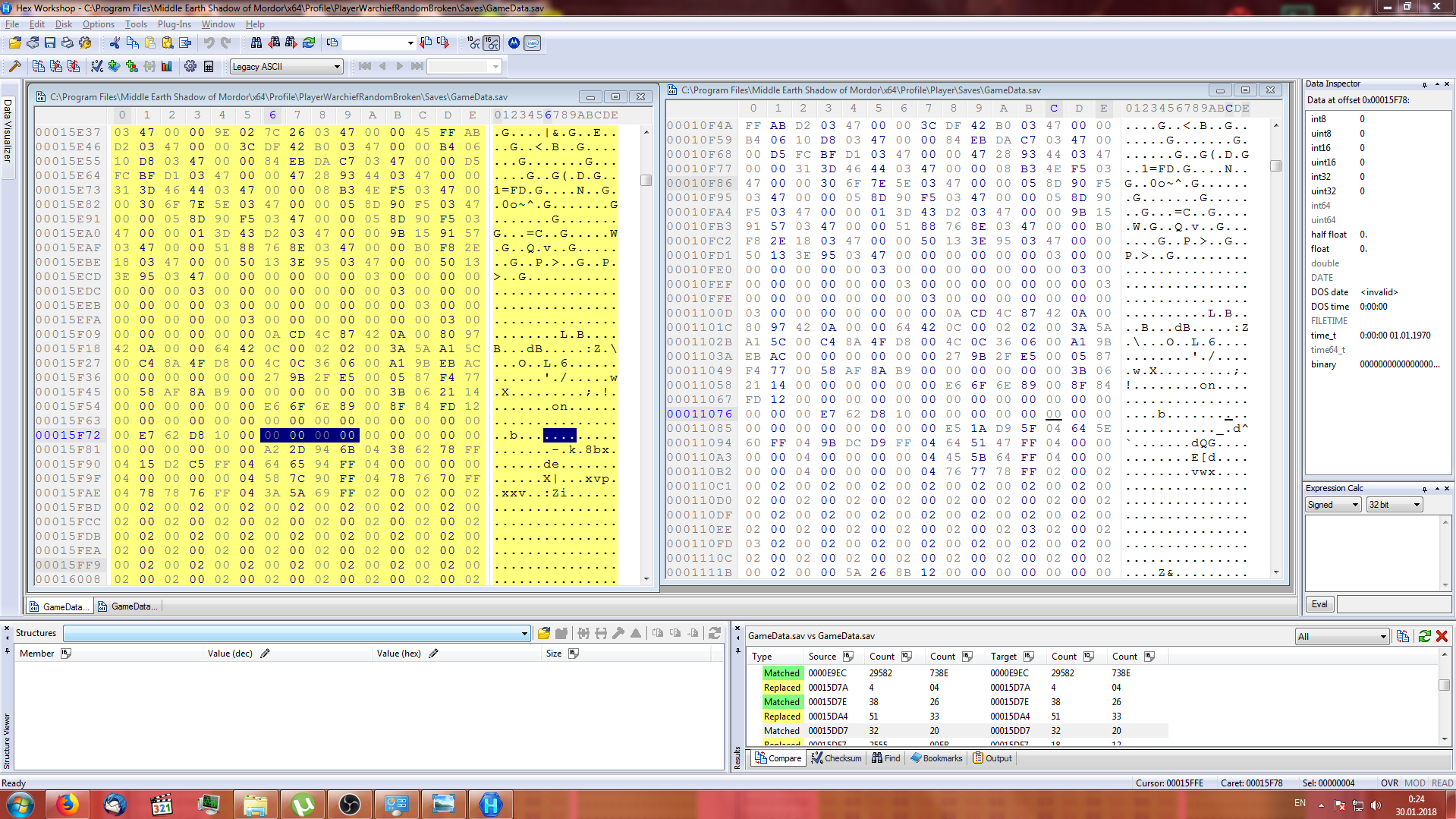Viewport: 1456px width, 819px height.
Task: Open the Disk menu
Action: pos(64,24)
